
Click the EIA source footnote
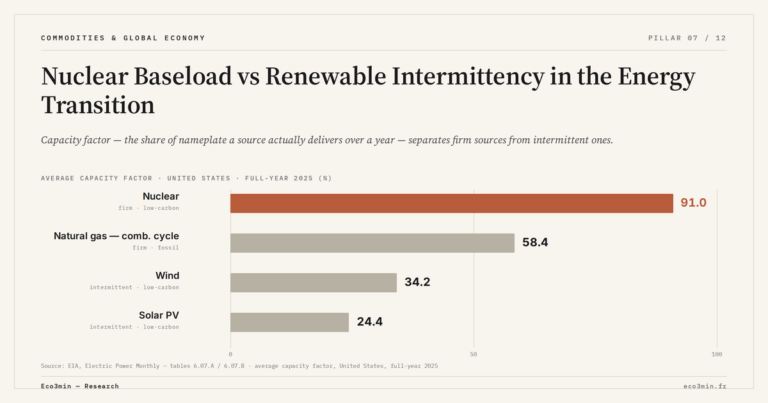[x=239, y=366]
